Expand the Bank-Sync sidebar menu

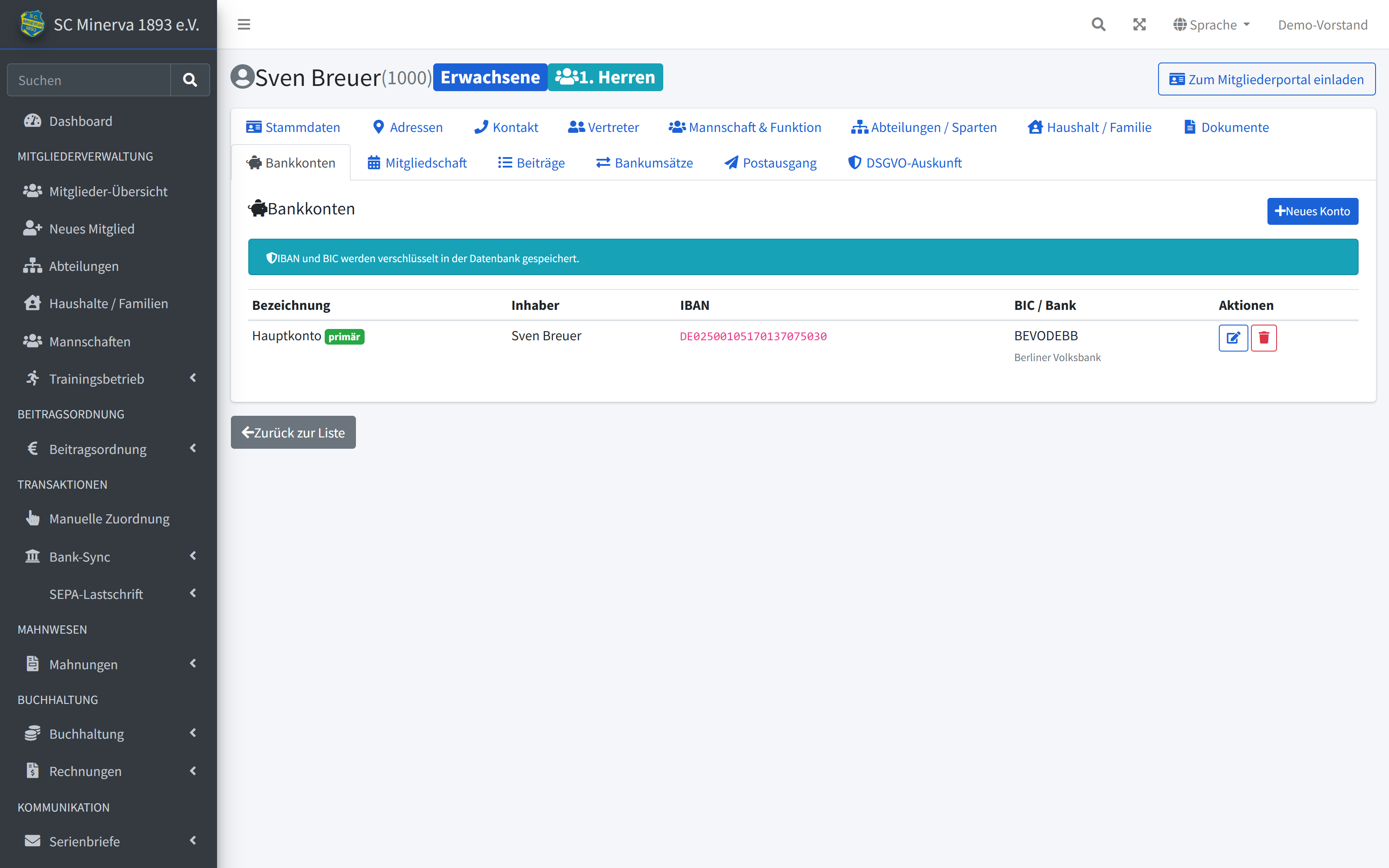point(109,556)
